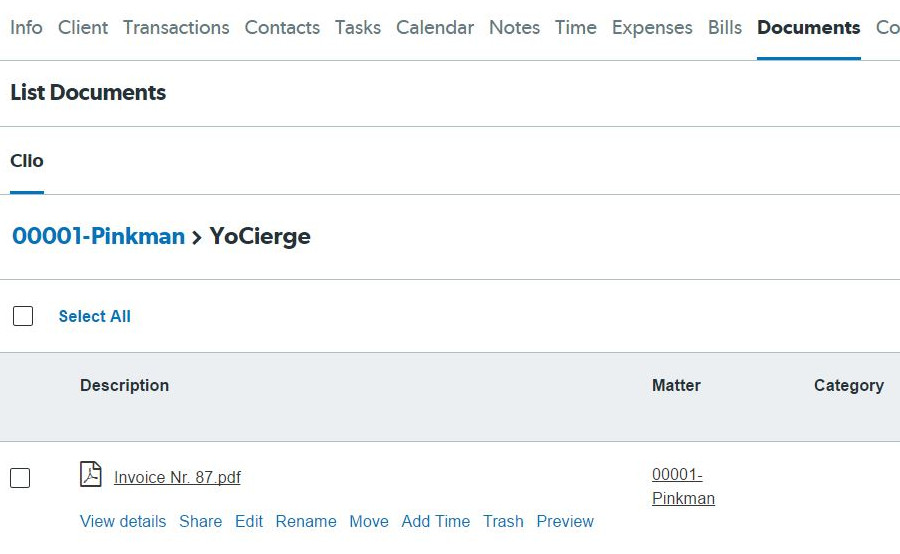Switch to the Transactions tab

[176, 28]
